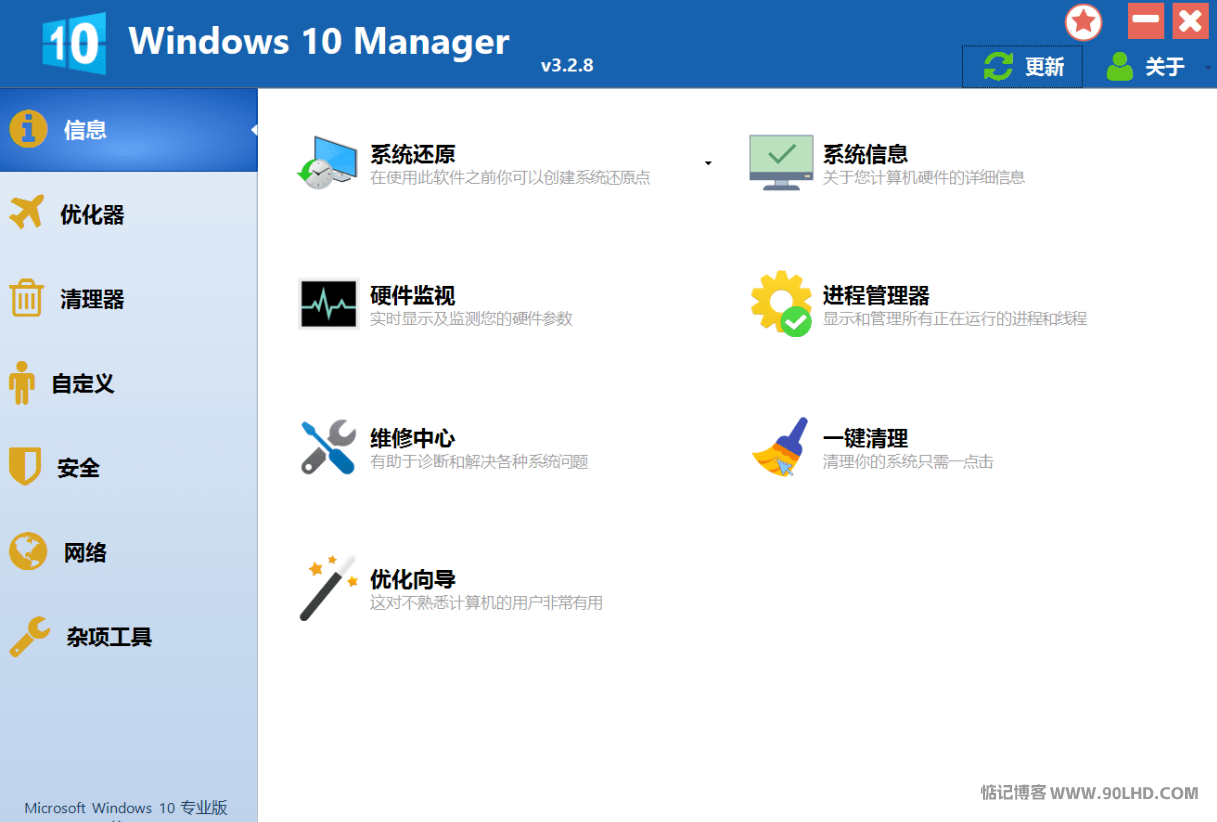Click the Windows 10 Manager logo icon

[73, 44]
